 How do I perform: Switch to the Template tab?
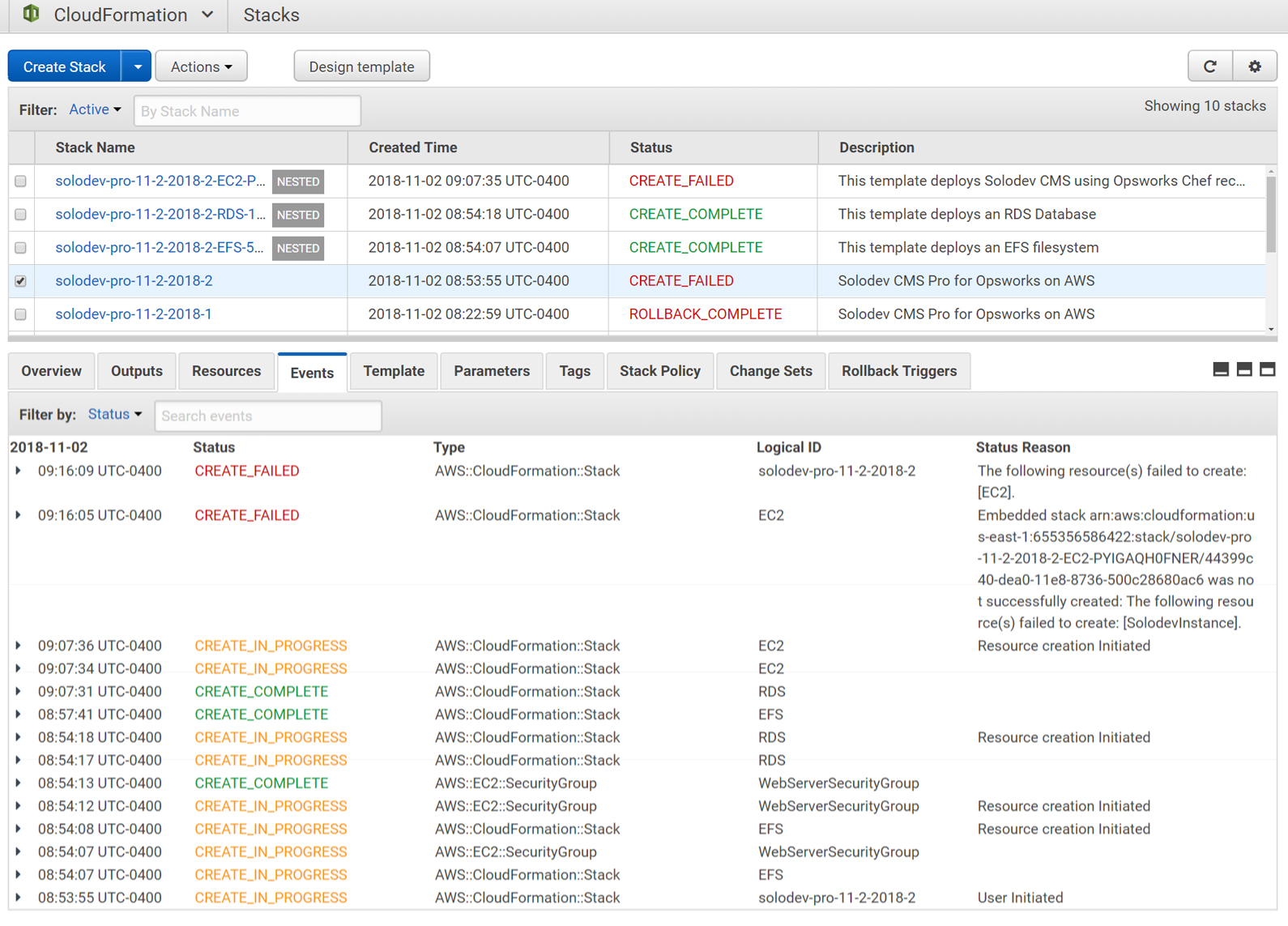394,371
